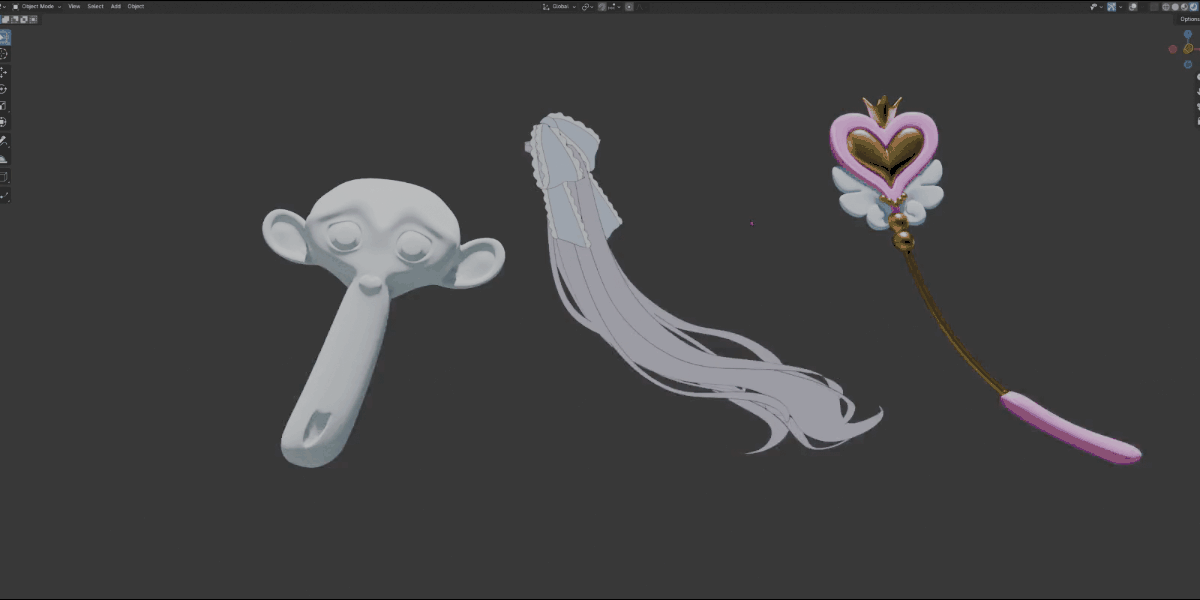Select the Select Box tool

coord(4,37)
